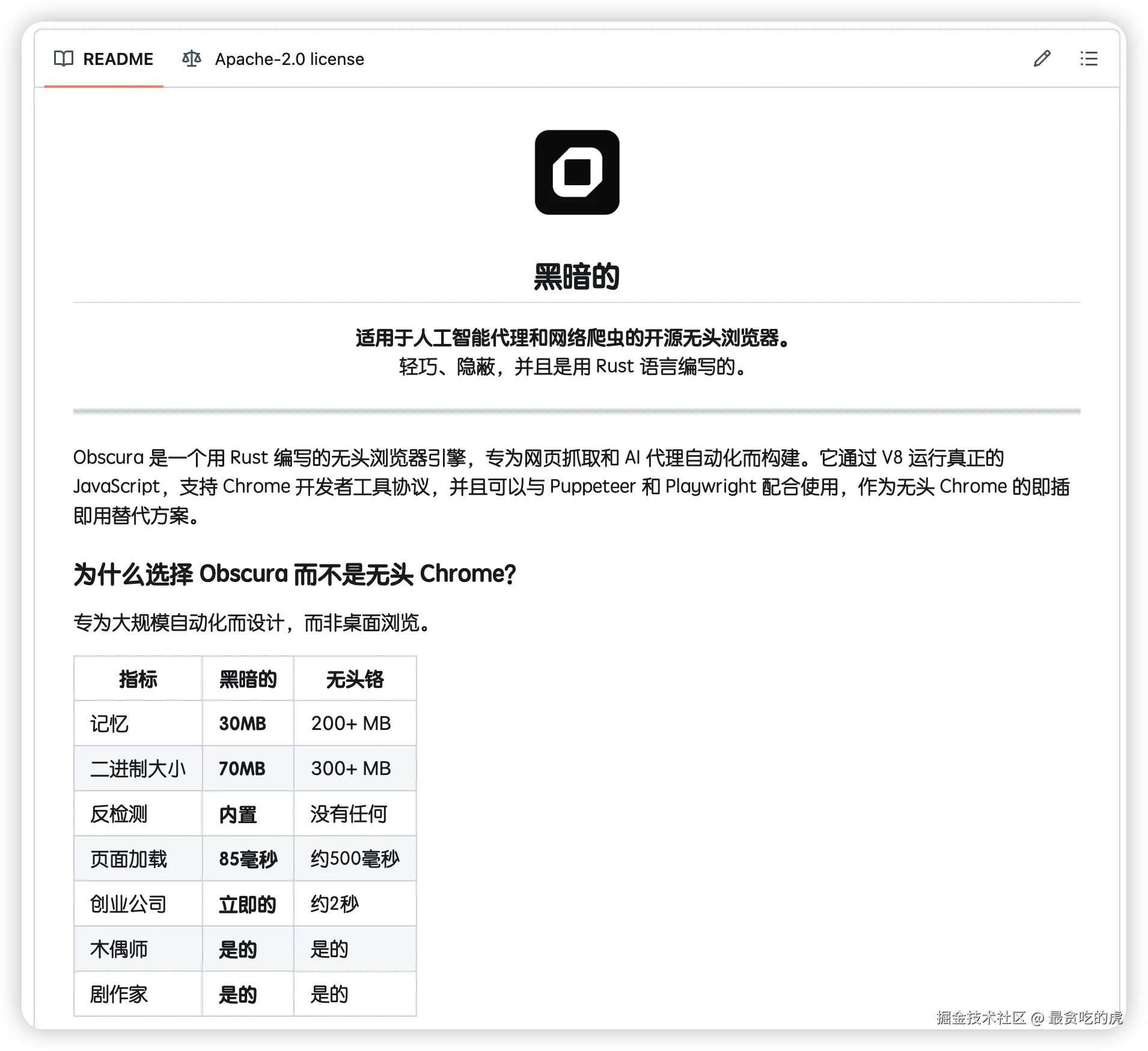Open the README tab

[103, 59]
